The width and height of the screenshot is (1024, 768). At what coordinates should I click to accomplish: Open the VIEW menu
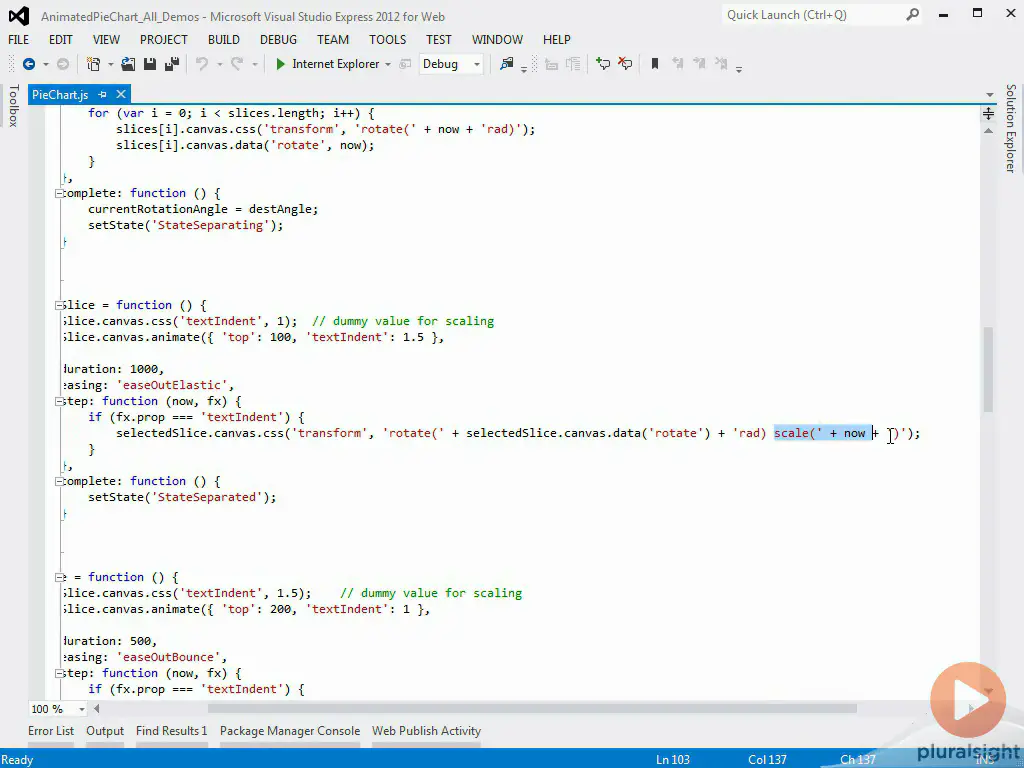pyautogui.click(x=106, y=40)
